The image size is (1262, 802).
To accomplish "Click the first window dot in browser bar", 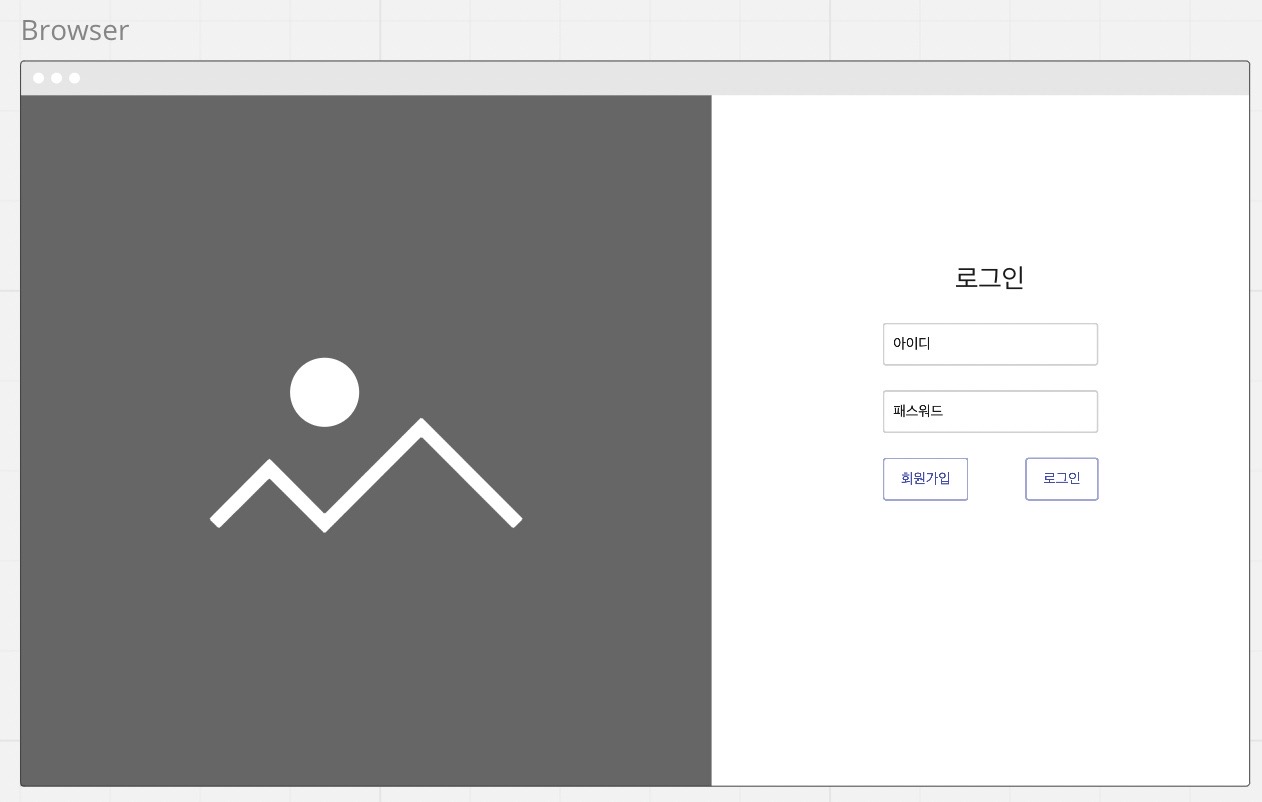I will pyautogui.click(x=39, y=78).
